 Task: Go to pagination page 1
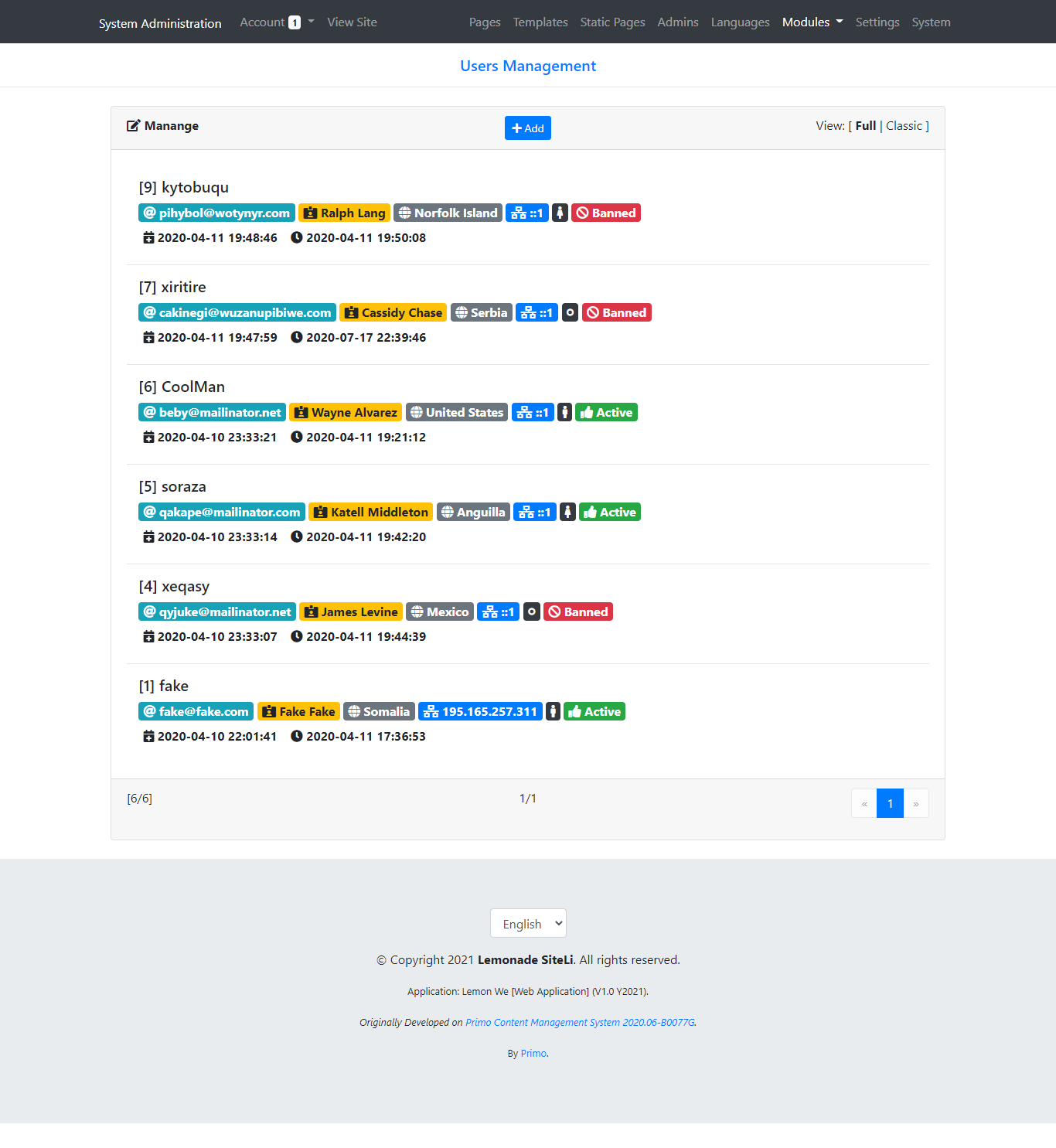tap(890, 803)
